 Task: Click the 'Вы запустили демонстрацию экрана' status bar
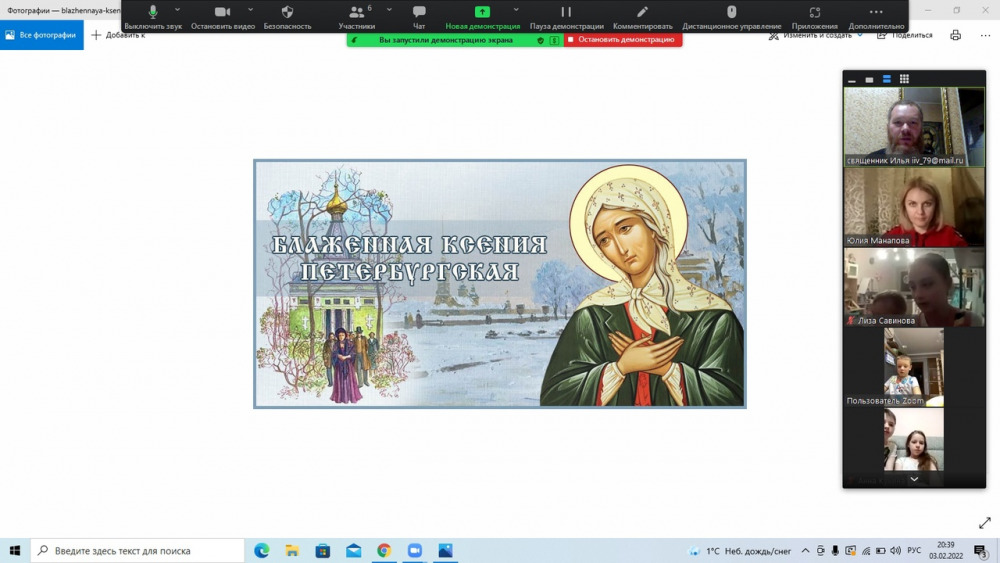tap(446, 40)
